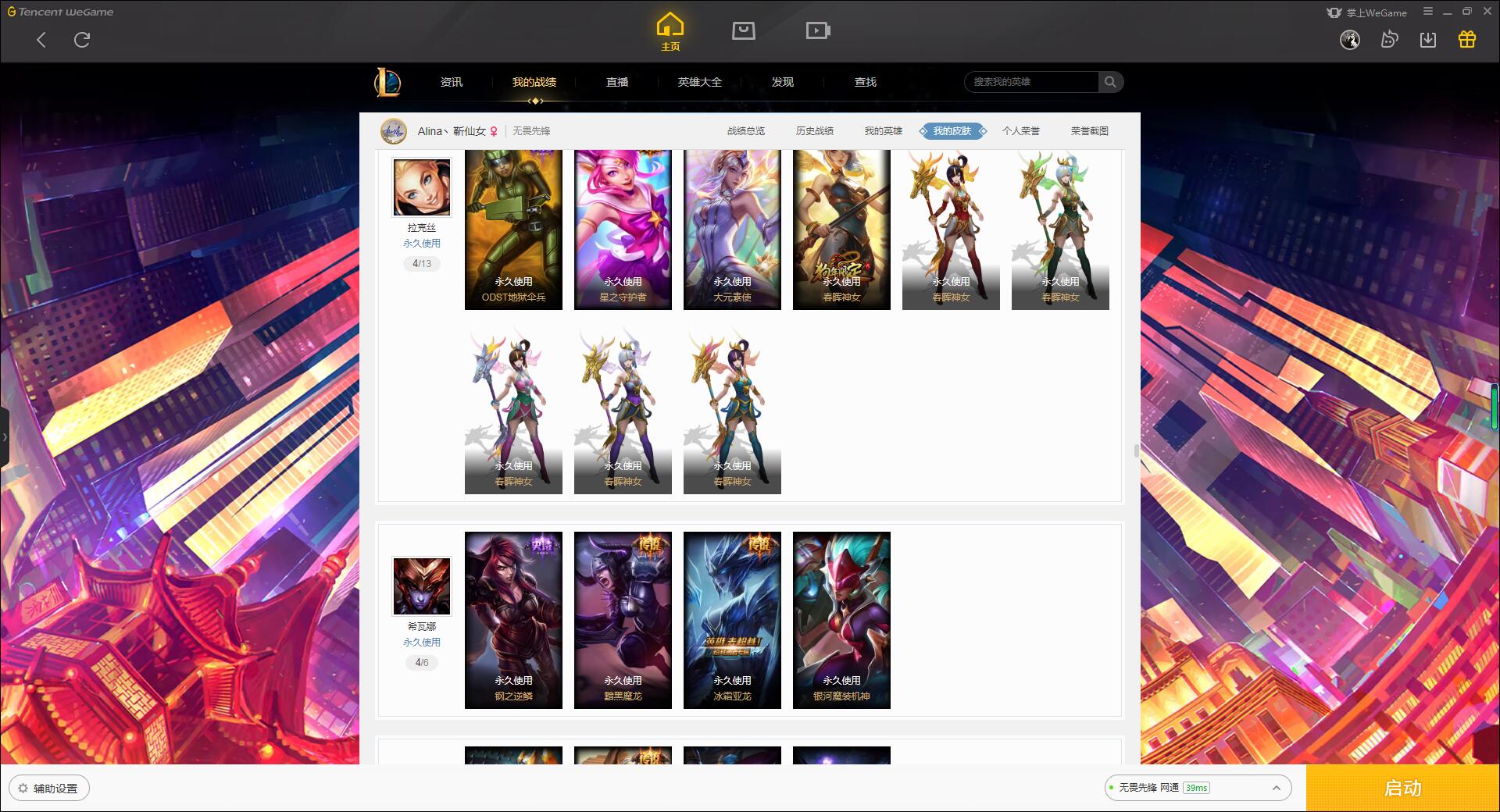Screen dimensions: 1500x812
Task: Open the 钢之逆鳞 skin card
Action: 513,621
